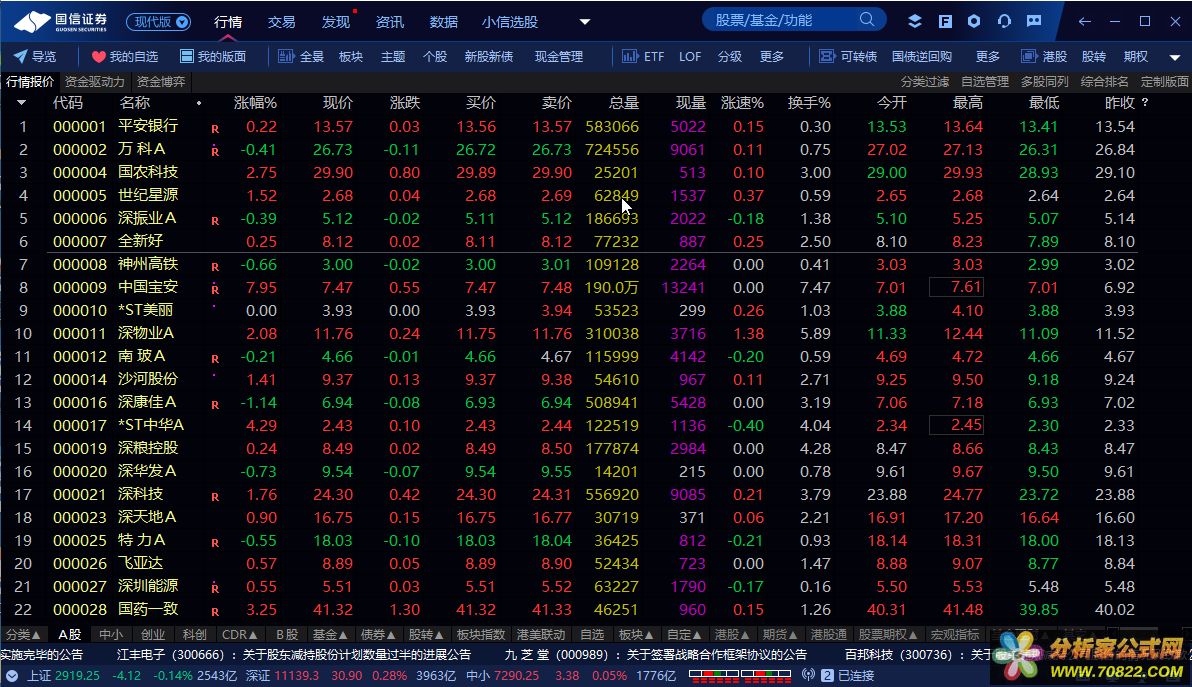The image size is (1192, 687).
Task: Open the column header row-number dropdown
Action: [21, 103]
